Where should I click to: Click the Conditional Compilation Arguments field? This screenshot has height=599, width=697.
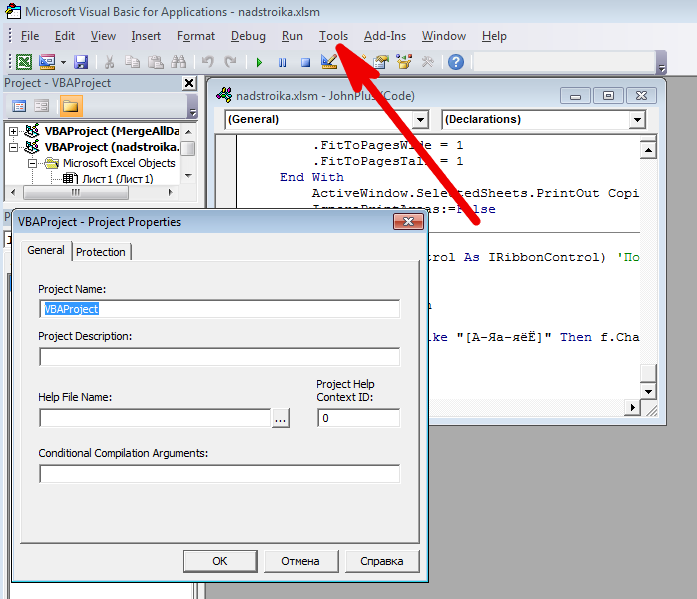pyautogui.click(x=220, y=474)
